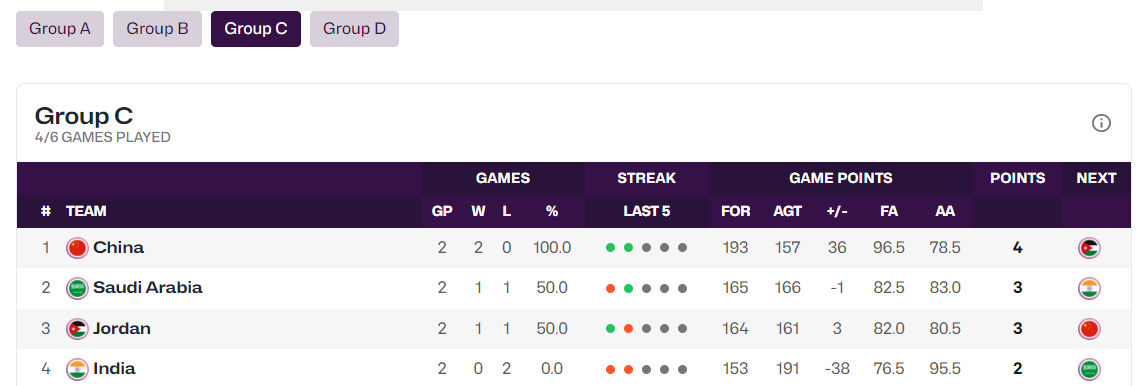Image resolution: width=1139 pixels, height=386 pixels.
Task: Switch to the Group A tab
Action: [x=60, y=29]
